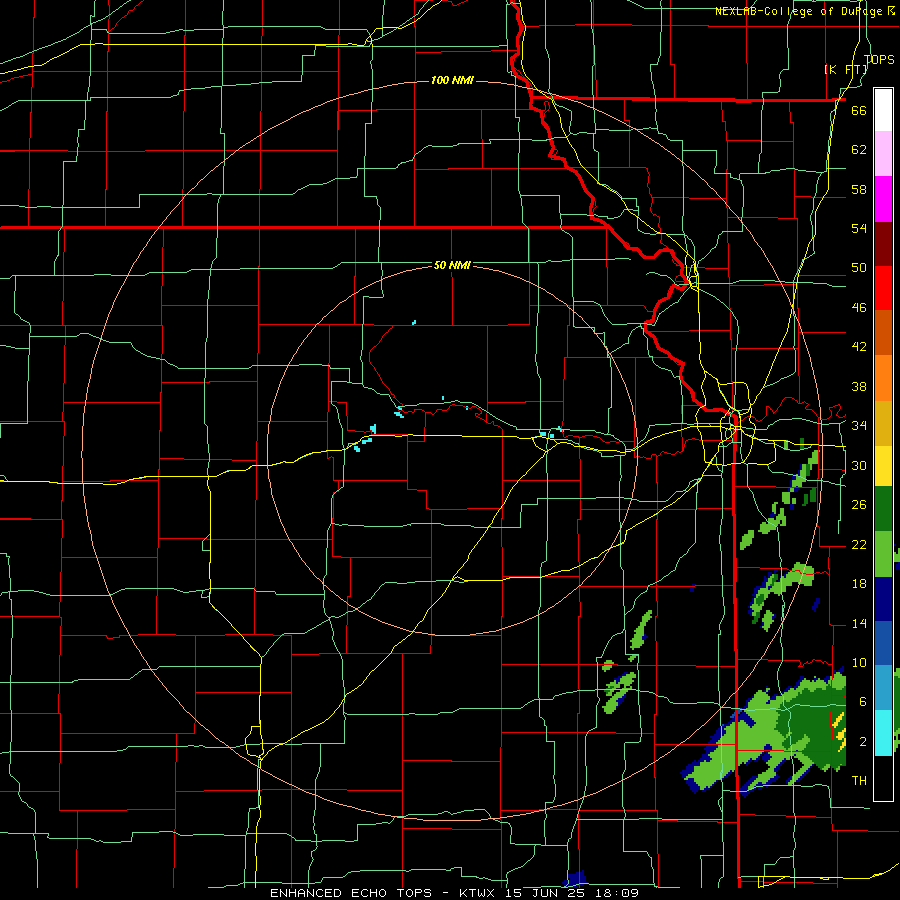Image resolution: width=900 pixels, height=900 pixels.
Task: Pick the dark orange legend swatch
Action: (883, 333)
